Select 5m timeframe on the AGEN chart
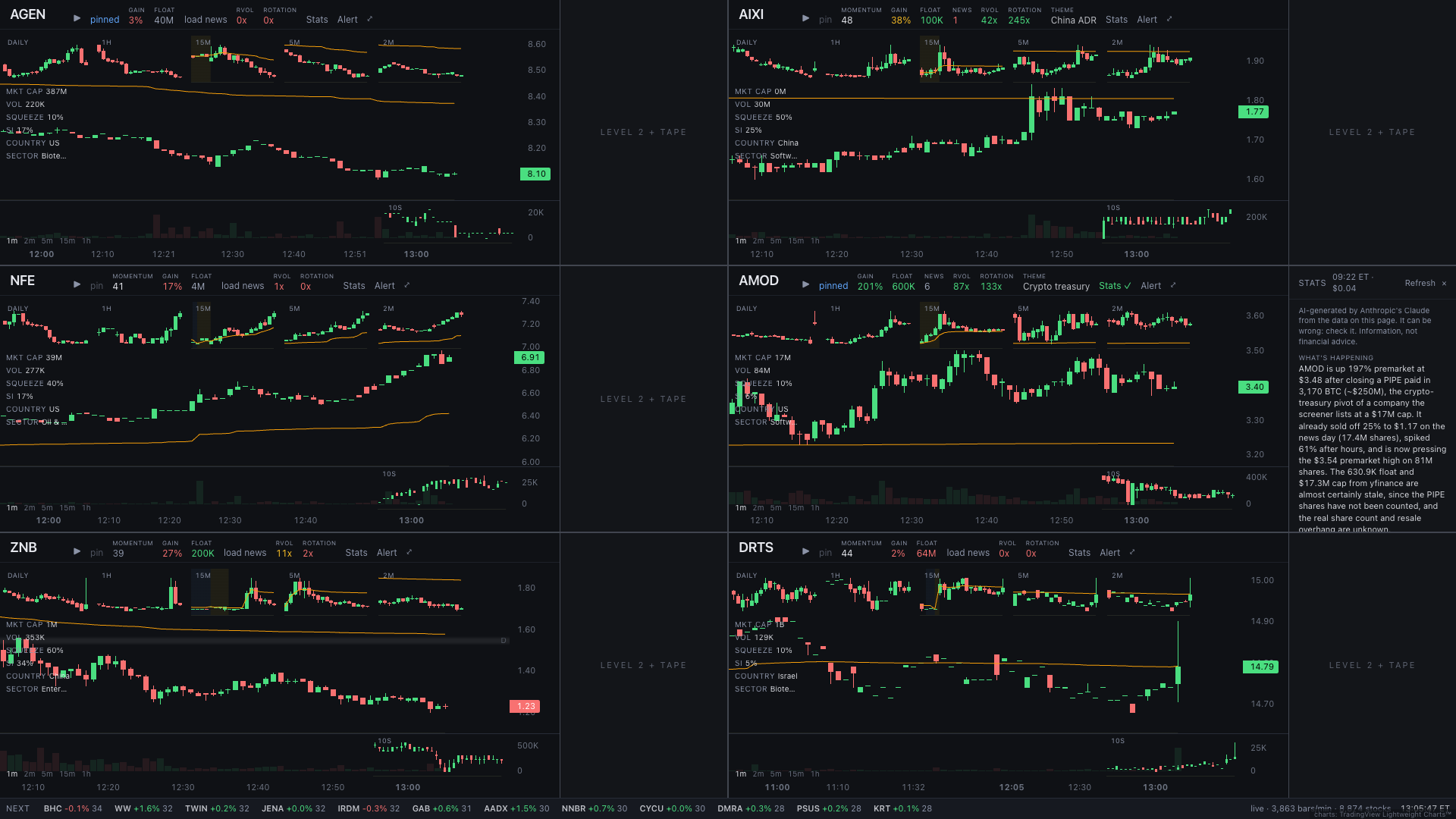 click(x=47, y=241)
